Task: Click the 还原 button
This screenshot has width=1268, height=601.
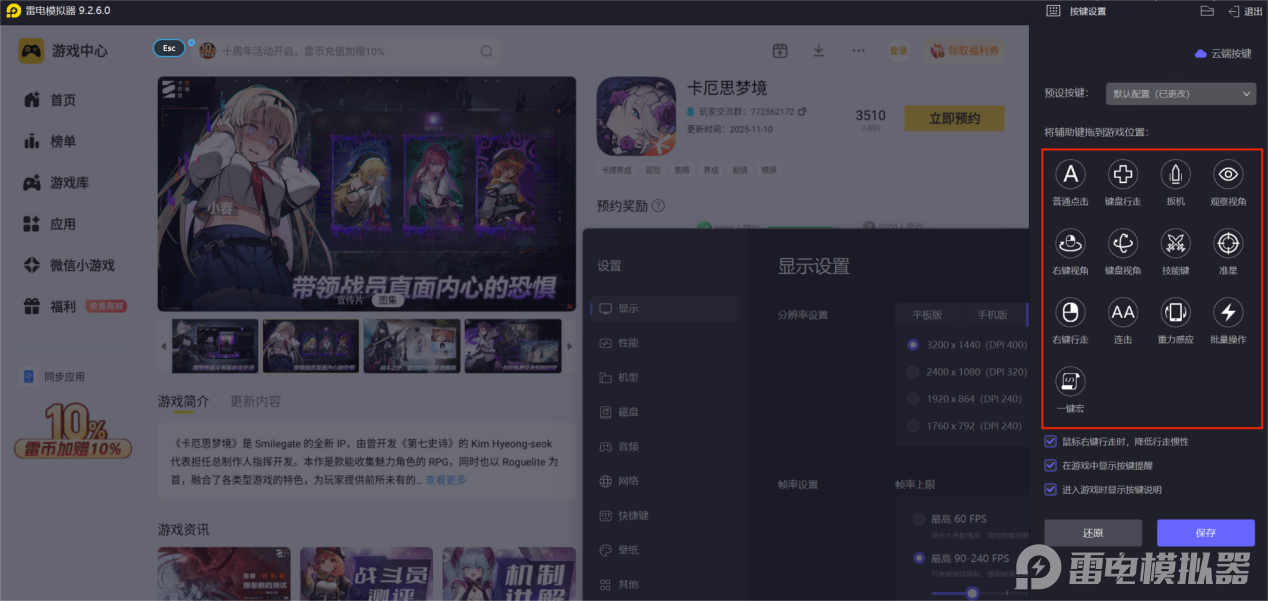Action: [x=1093, y=533]
